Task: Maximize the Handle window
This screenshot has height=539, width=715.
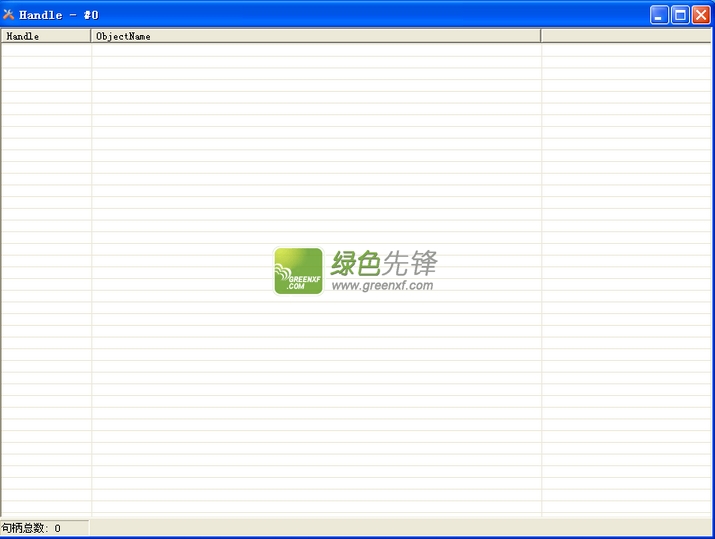Action: (x=680, y=14)
